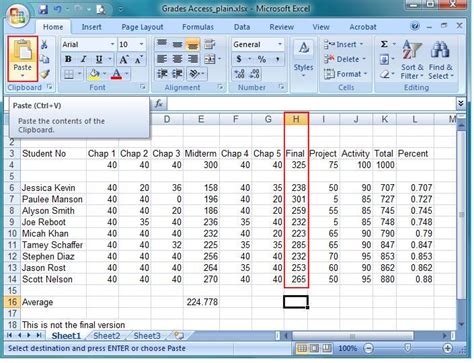Toggle Middle Align vertical alignment
The image size is (474, 363).
pos(177,44)
